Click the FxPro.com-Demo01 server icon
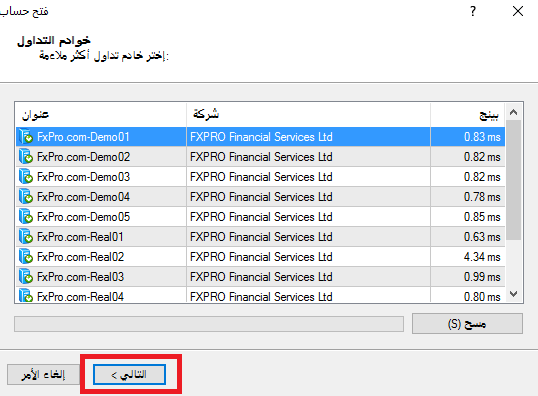 click(x=26, y=137)
